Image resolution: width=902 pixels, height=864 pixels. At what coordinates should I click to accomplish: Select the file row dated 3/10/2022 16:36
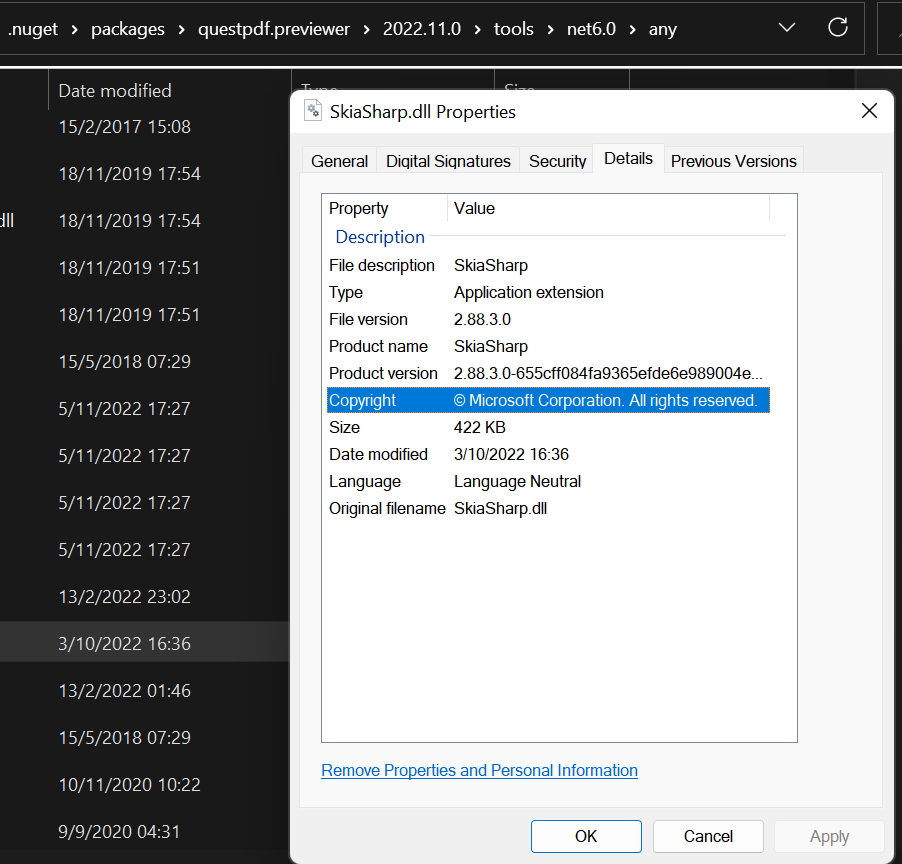(123, 643)
